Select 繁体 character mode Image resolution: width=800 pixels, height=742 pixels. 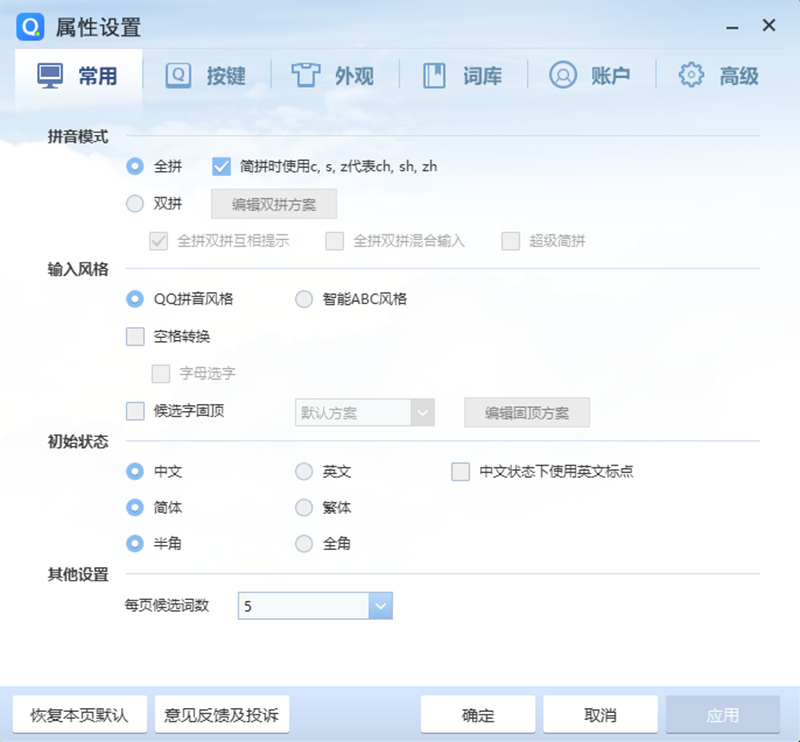coord(303,507)
